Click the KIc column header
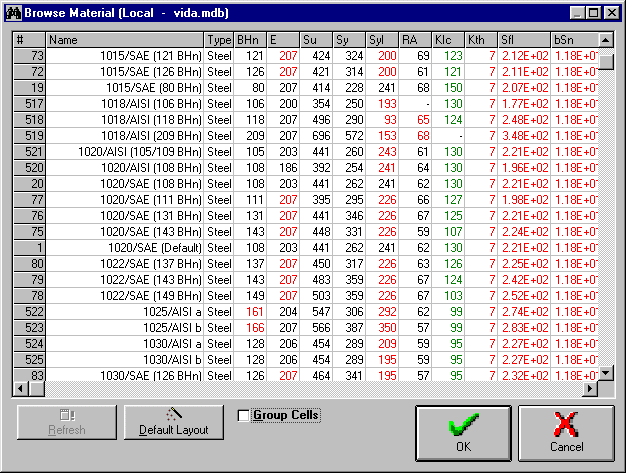The width and height of the screenshot is (626, 473). click(x=448, y=40)
